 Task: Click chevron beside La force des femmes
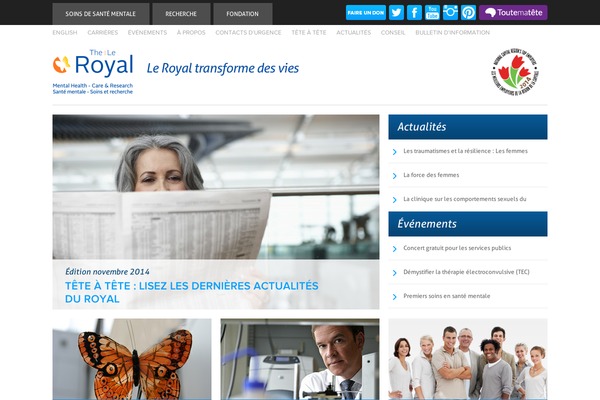(x=395, y=176)
